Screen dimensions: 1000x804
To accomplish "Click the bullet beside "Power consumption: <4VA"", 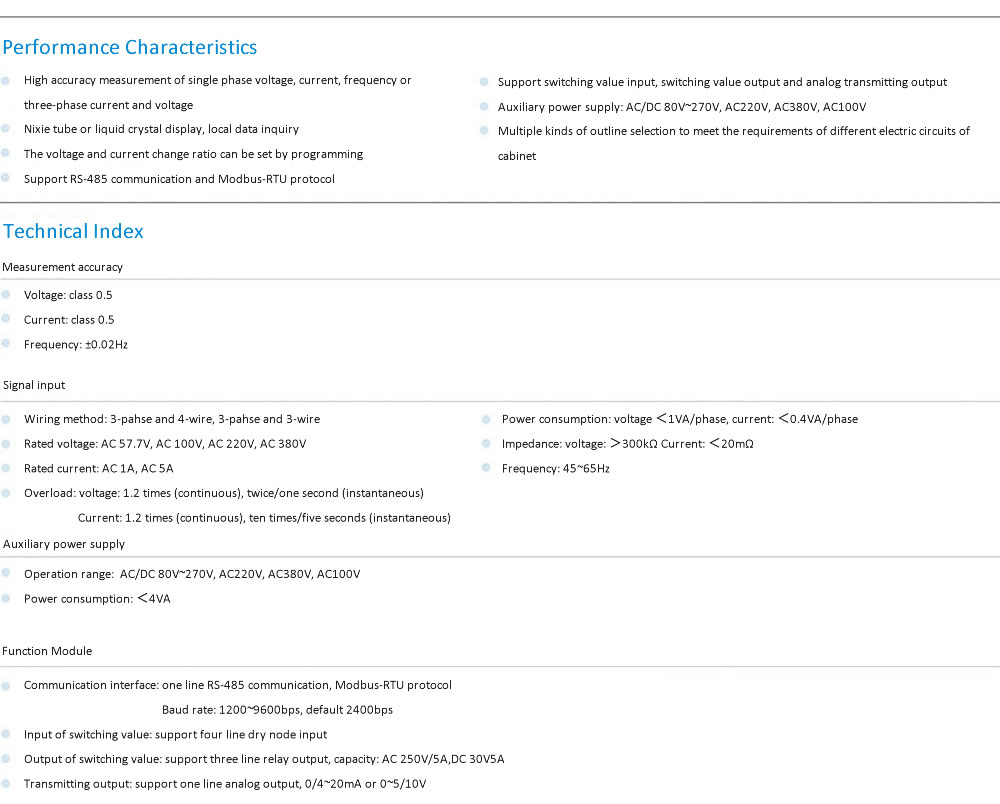I will [x=6, y=598].
